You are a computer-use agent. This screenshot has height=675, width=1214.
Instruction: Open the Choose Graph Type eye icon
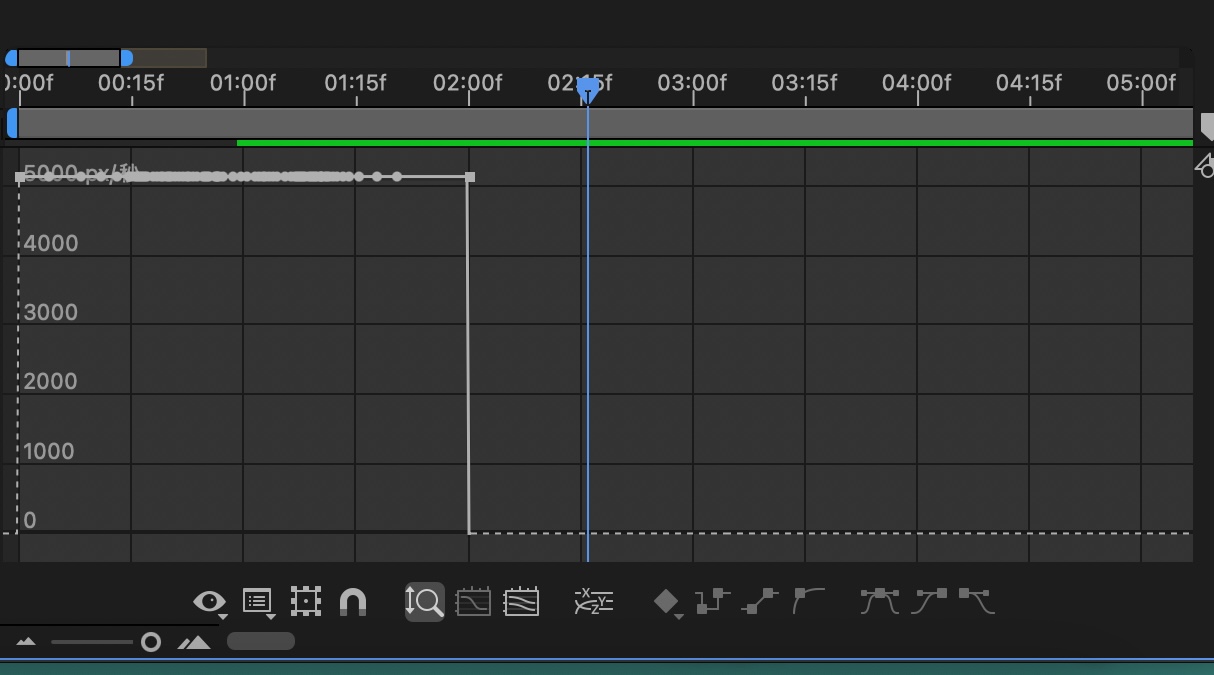pyautogui.click(x=210, y=601)
